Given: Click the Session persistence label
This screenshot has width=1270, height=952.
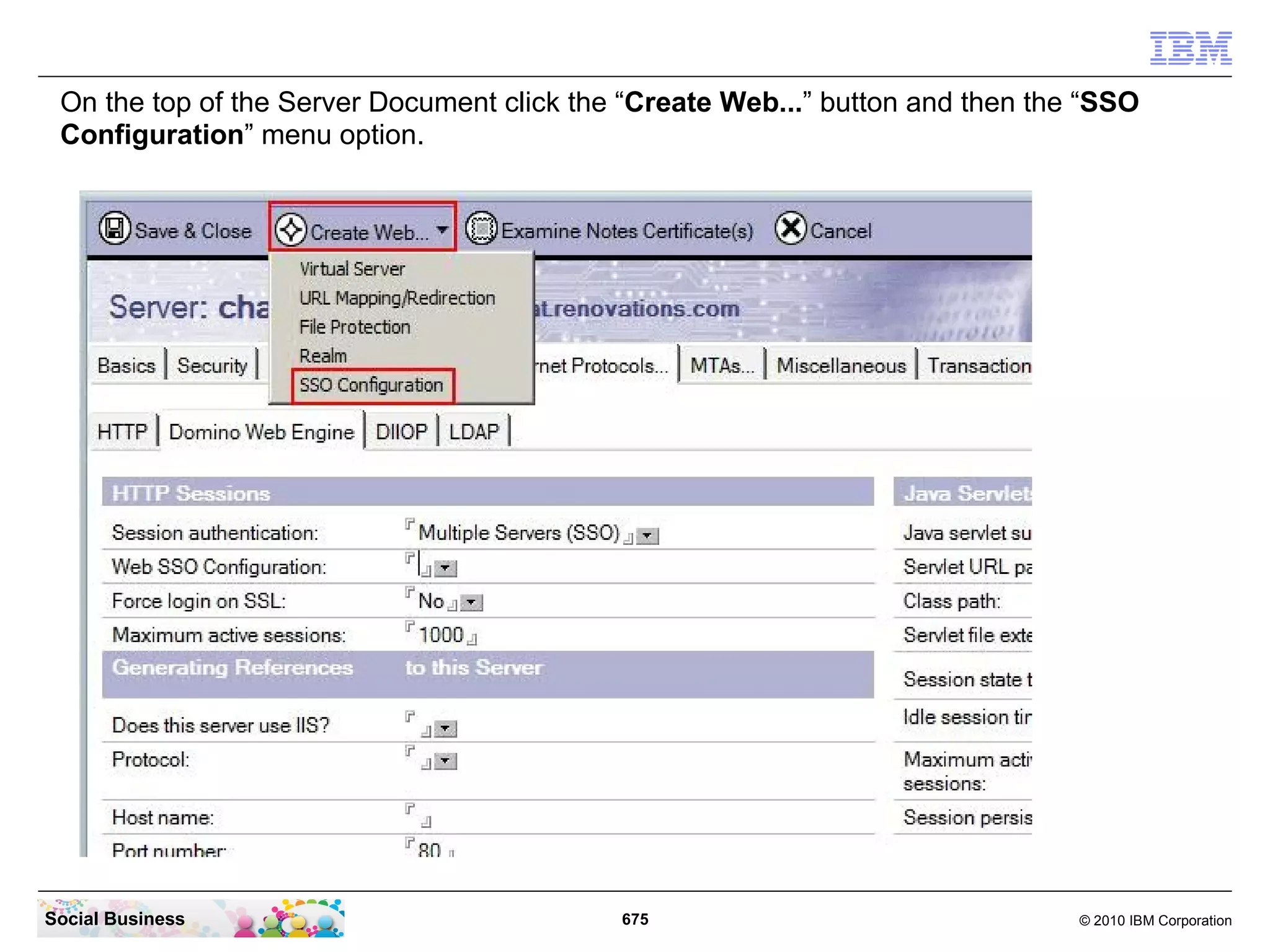Looking at the screenshot, I should coord(967,818).
